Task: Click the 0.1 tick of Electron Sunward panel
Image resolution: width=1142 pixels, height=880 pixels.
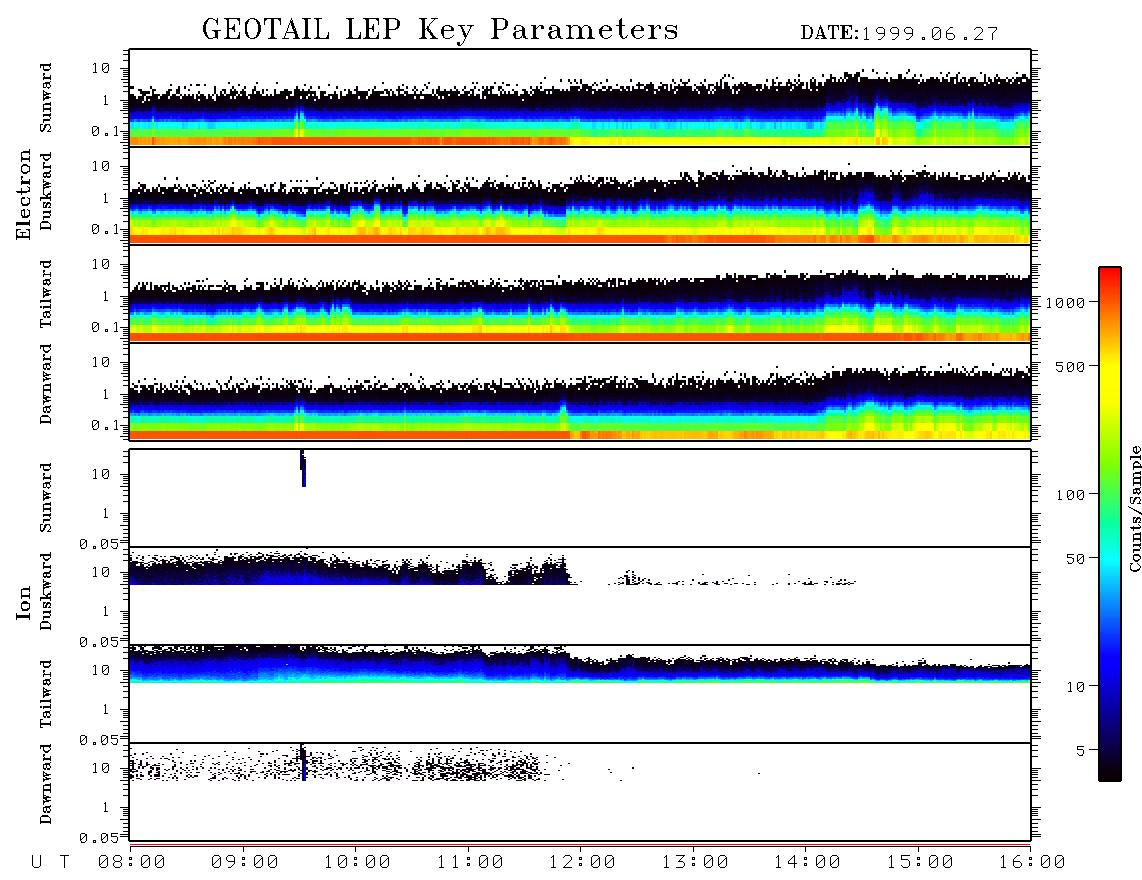Action: click(x=105, y=132)
